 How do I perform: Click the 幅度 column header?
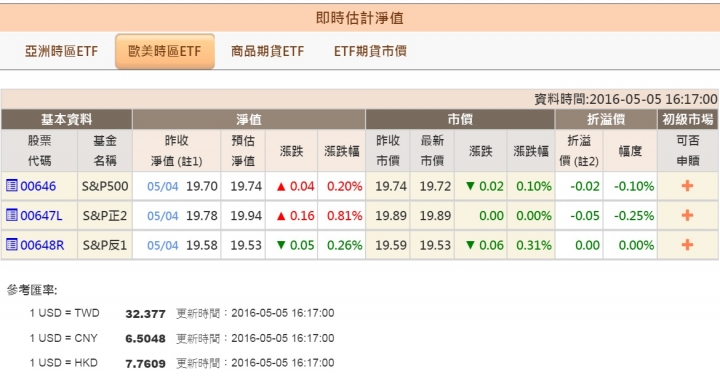click(630, 151)
